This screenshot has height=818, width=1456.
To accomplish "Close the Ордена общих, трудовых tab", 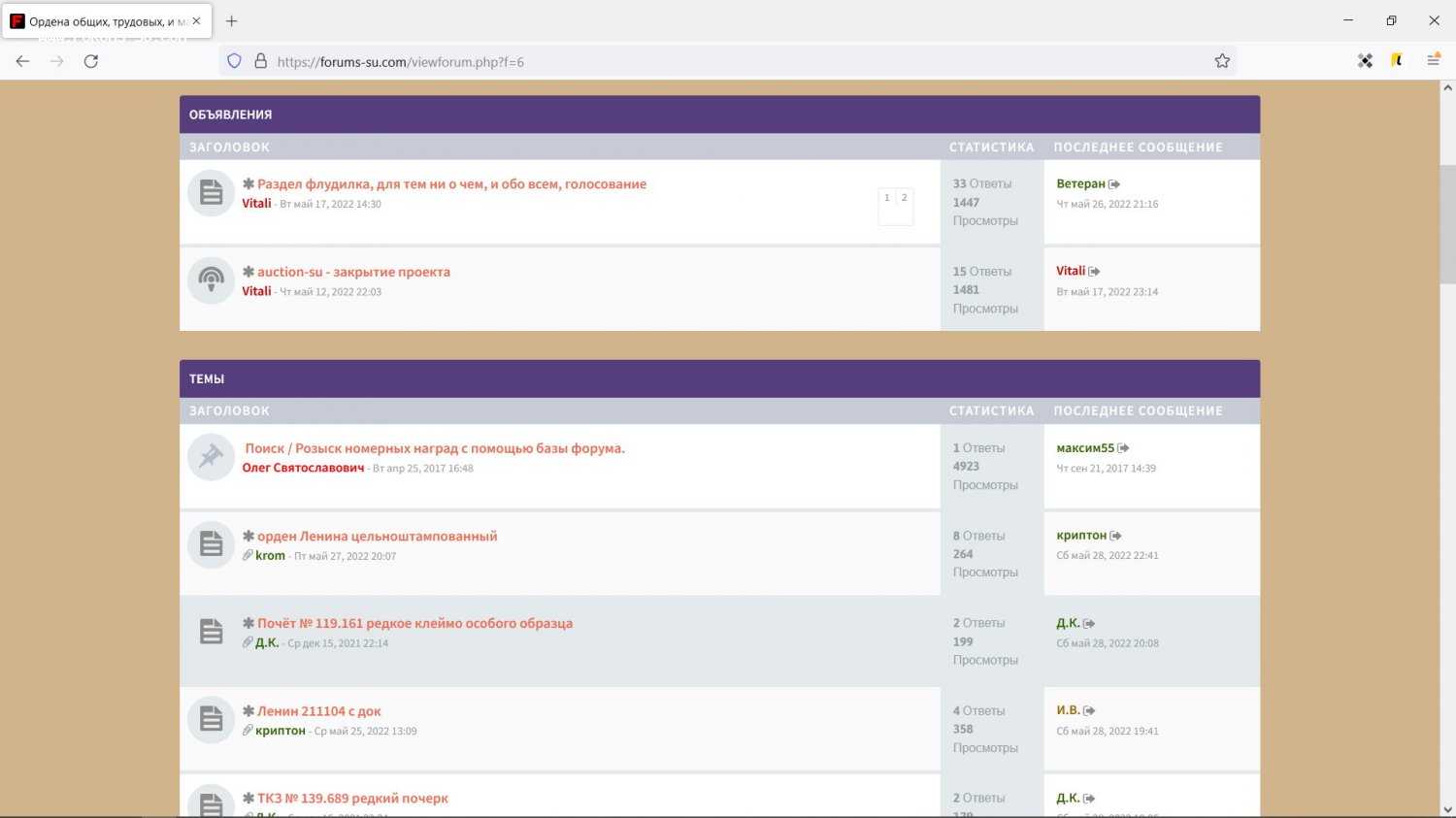I will tap(196, 20).
